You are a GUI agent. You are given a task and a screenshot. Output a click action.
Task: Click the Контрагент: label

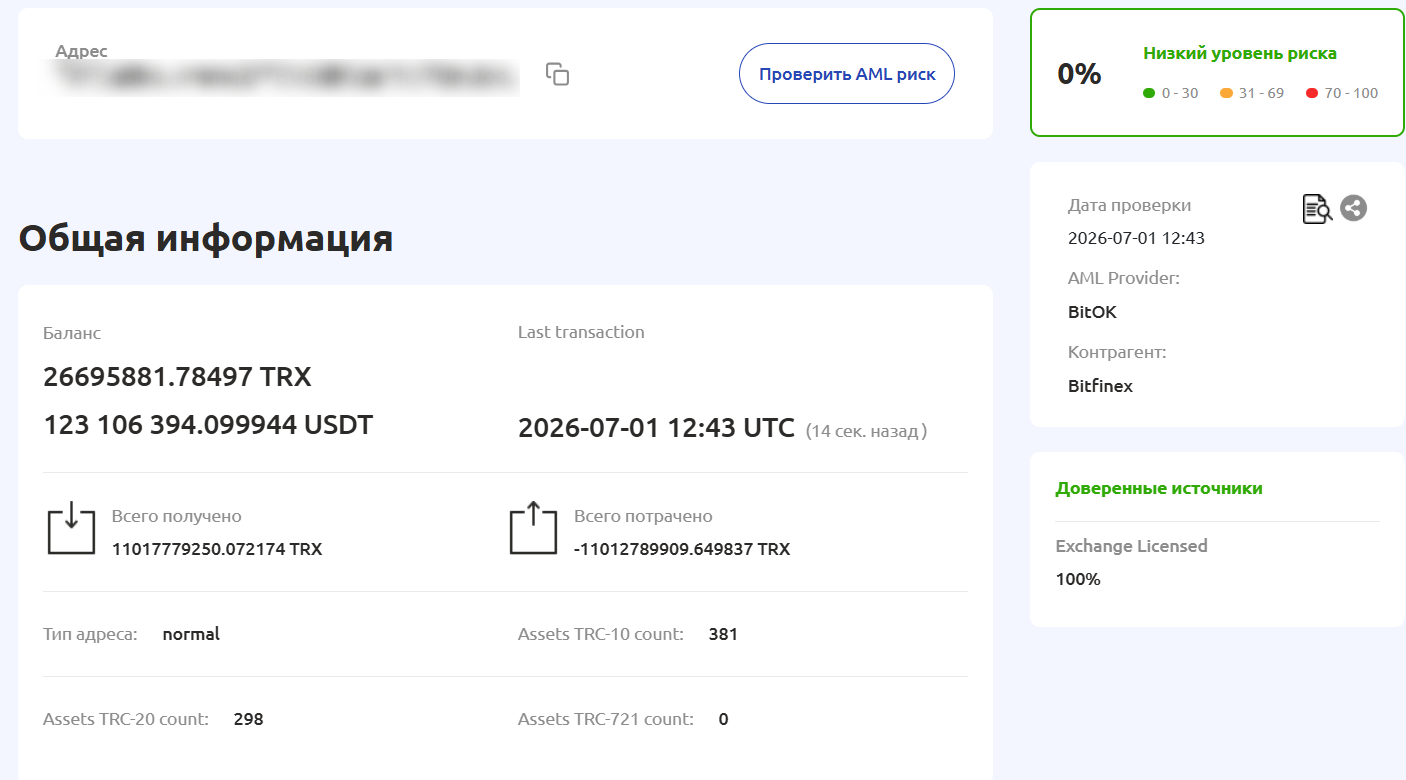[x=1117, y=352]
